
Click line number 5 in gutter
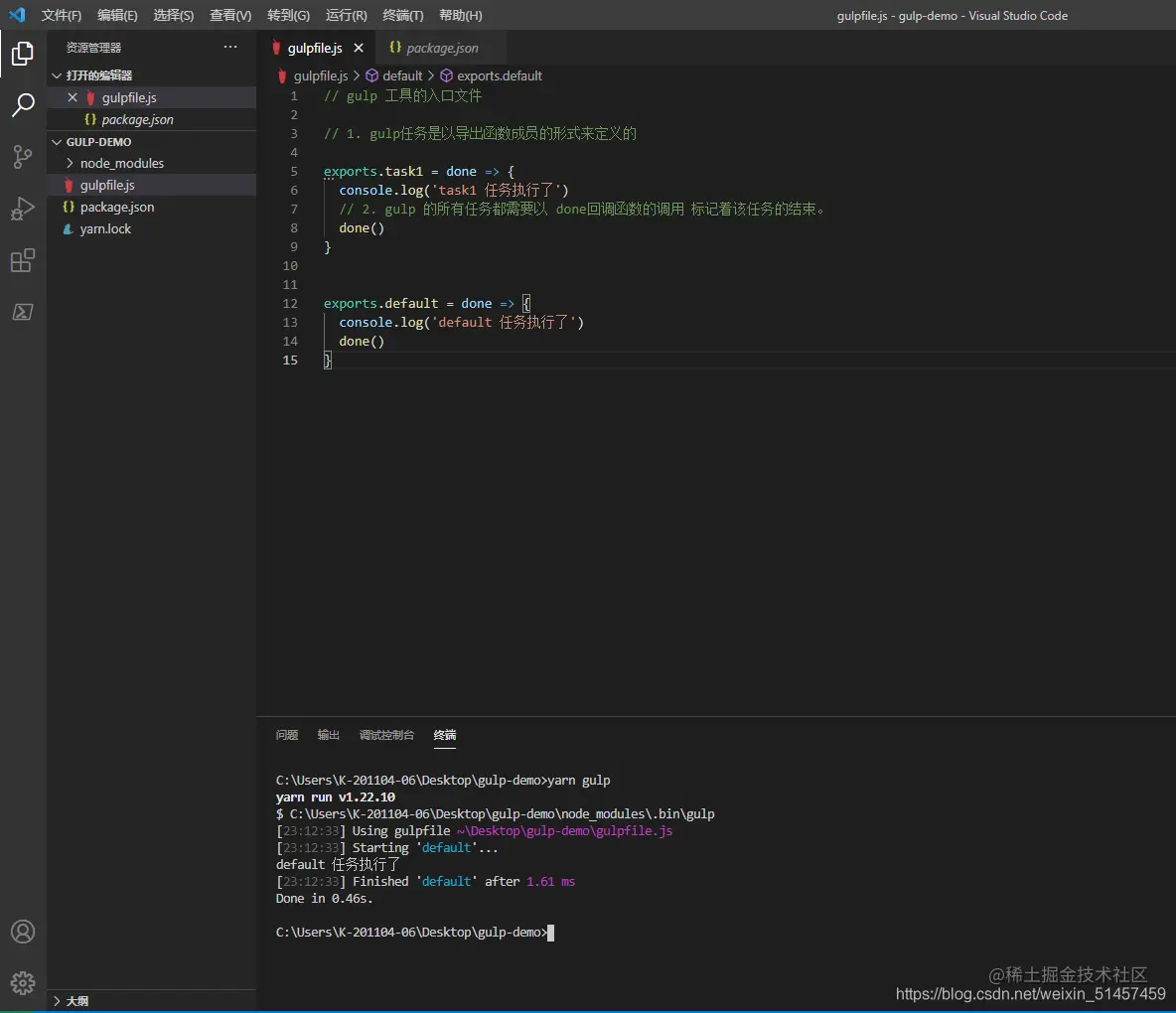[x=294, y=171]
